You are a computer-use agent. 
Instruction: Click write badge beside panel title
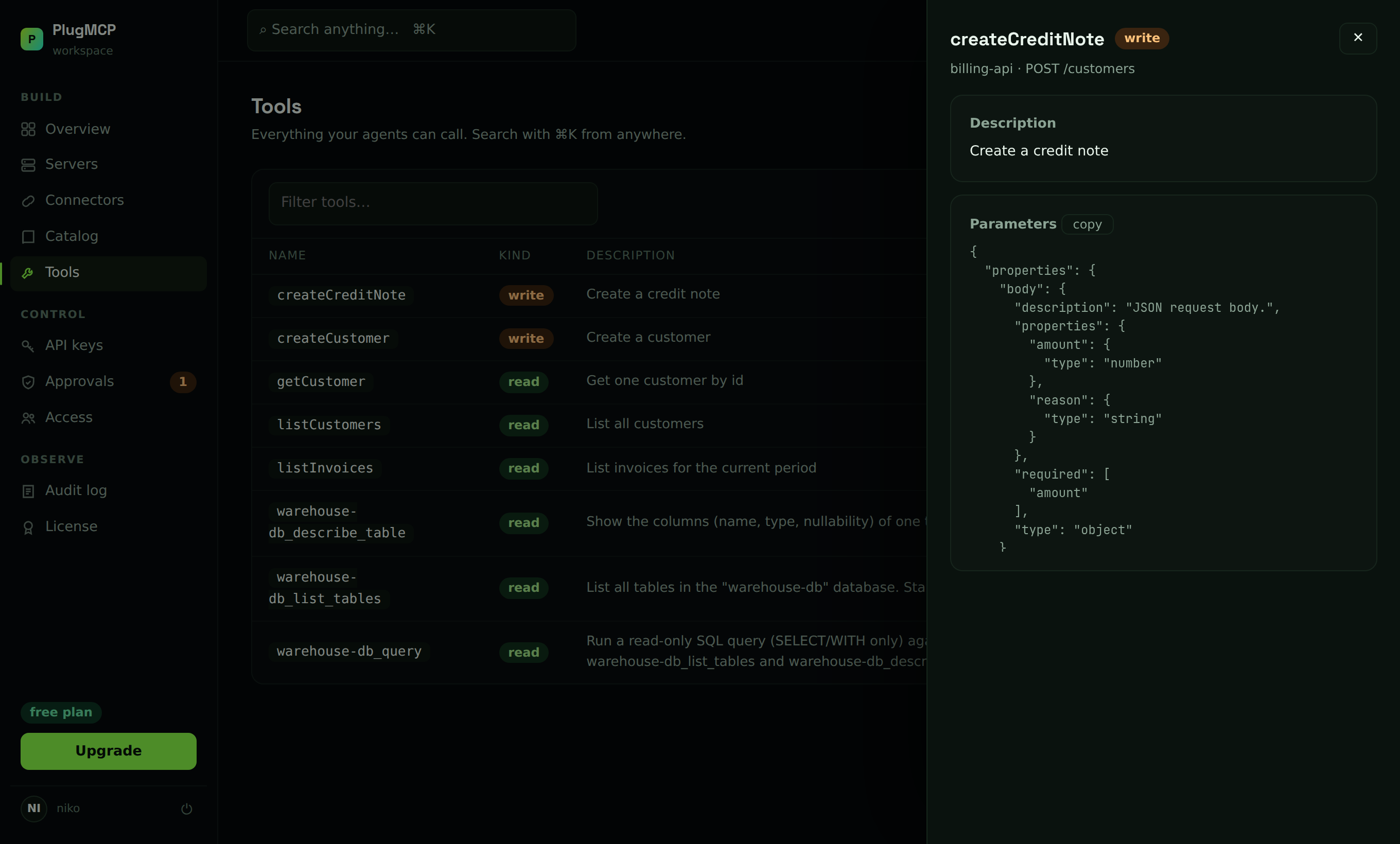1142,38
